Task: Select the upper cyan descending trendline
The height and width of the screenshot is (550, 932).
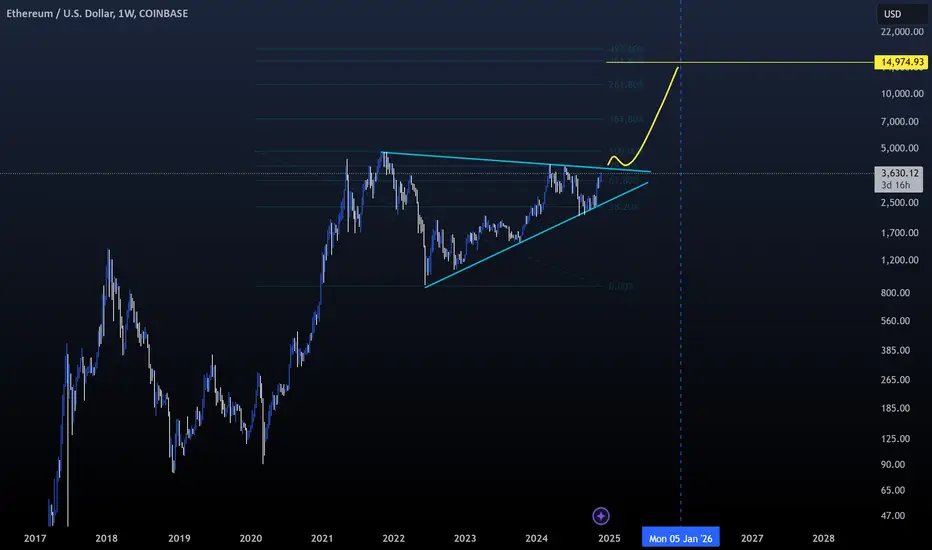Action: coord(516,162)
